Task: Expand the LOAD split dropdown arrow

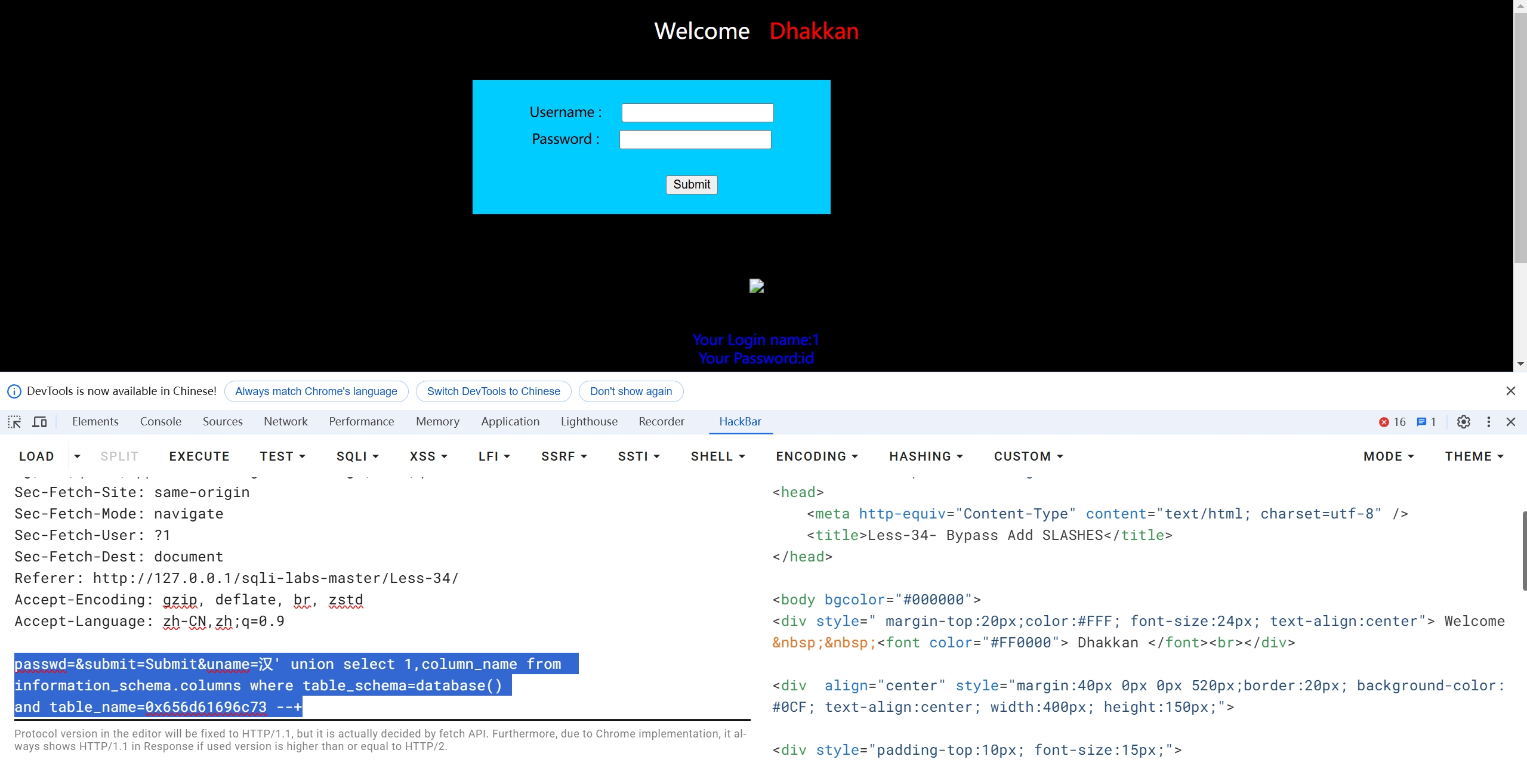Action: (77, 456)
